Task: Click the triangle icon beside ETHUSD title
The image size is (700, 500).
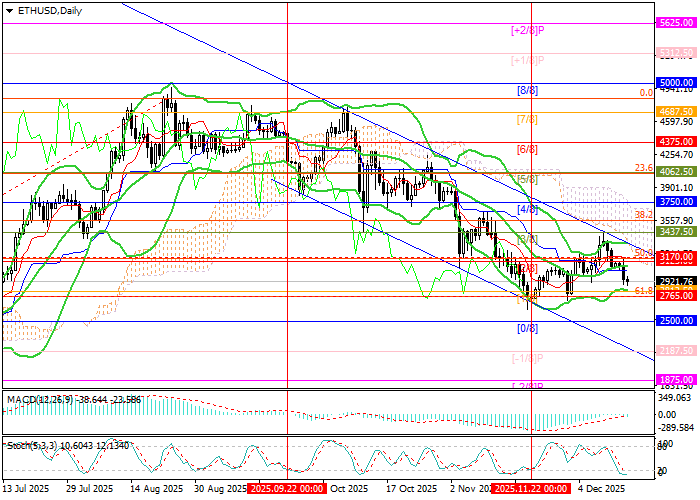Action: tap(9, 10)
